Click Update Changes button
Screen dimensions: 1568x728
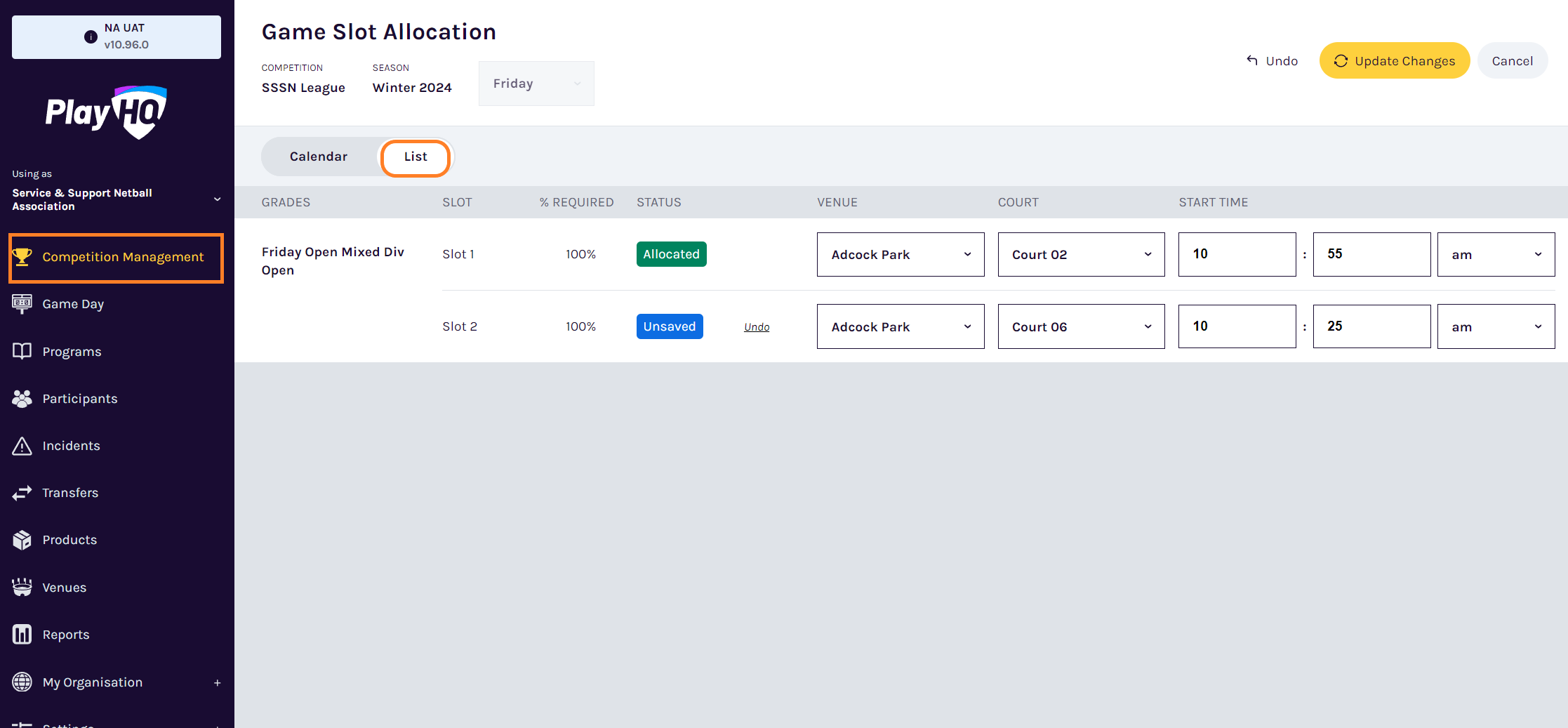[x=1394, y=61]
